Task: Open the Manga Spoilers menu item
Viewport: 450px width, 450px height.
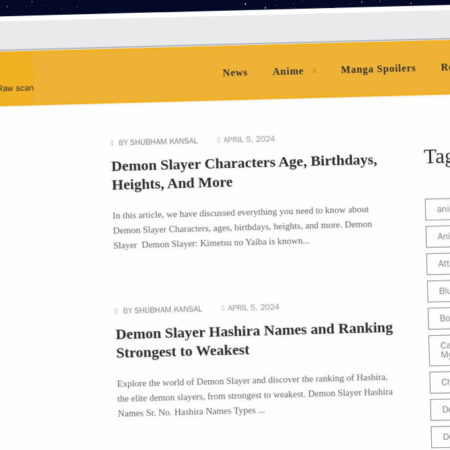Action: click(x=378, y=69)
